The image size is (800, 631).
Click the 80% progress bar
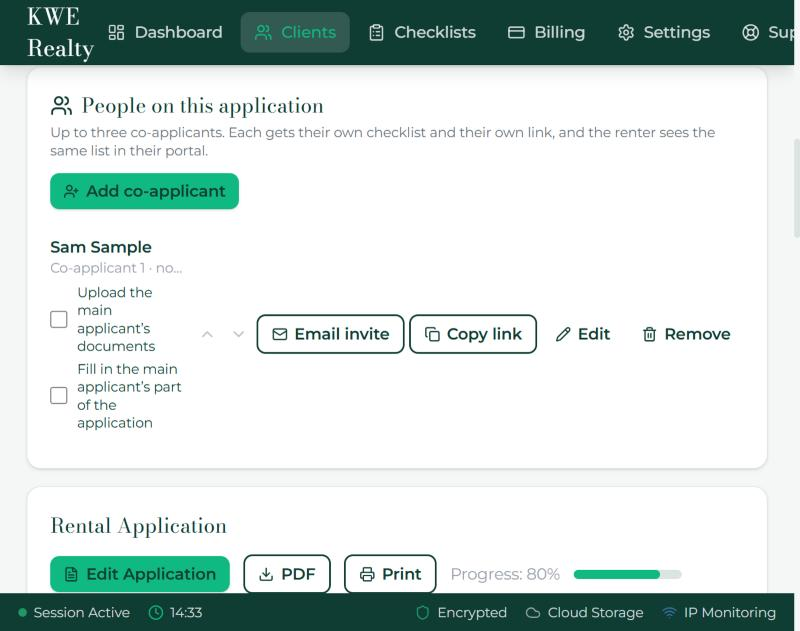click(x=627, y=574)
